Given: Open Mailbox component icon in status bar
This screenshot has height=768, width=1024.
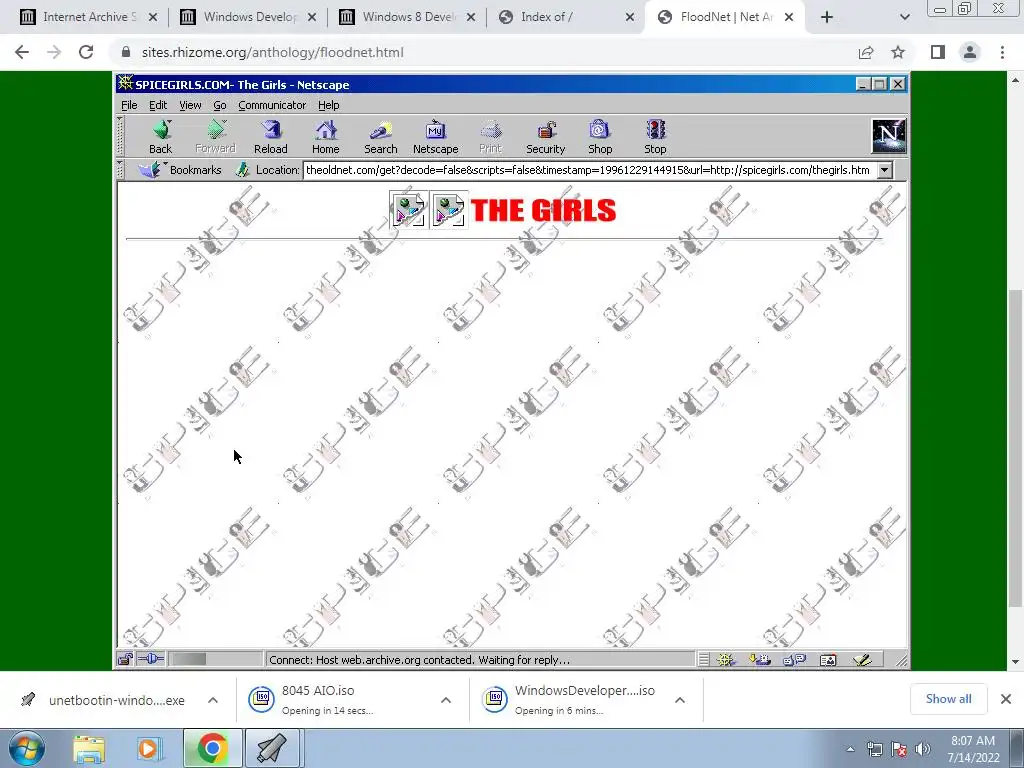Looking at the screenshot, I should (x=760, y=660).
